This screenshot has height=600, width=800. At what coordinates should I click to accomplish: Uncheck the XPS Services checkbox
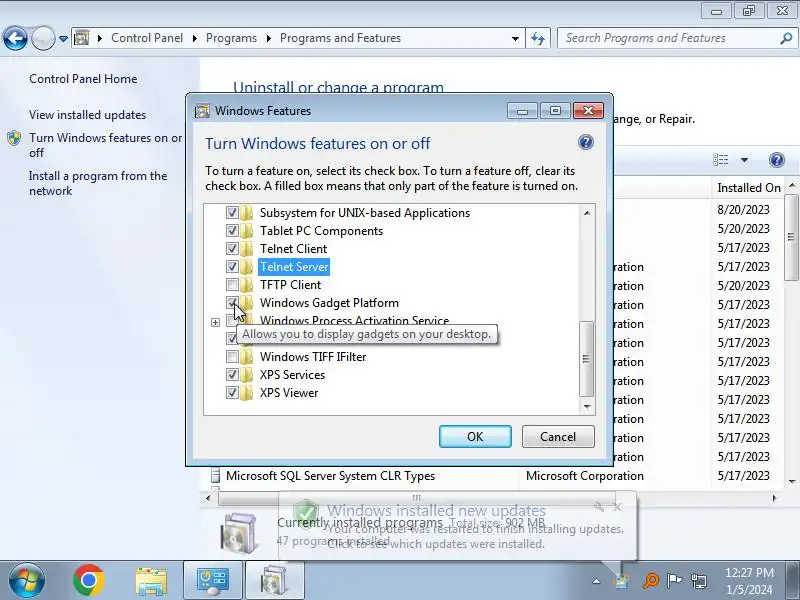coord(232,375)
